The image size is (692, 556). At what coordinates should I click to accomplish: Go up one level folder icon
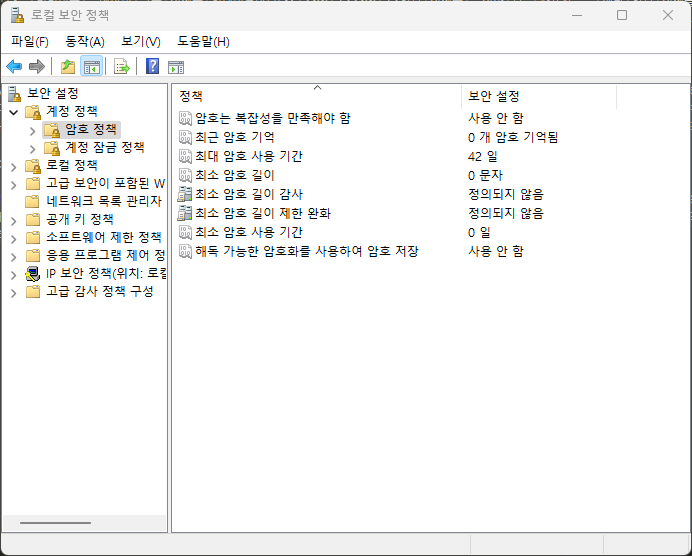68,67
